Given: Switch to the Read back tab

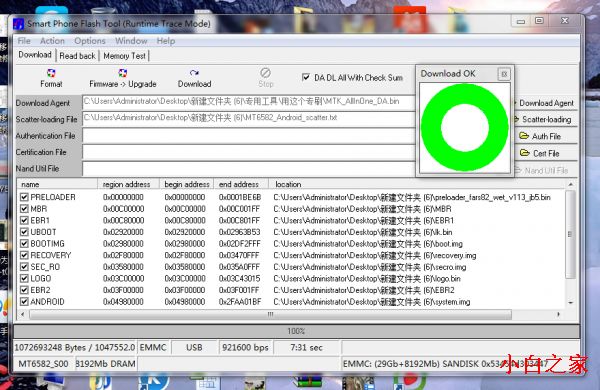Looking at the screenshot, I should [x=77, y=56].
